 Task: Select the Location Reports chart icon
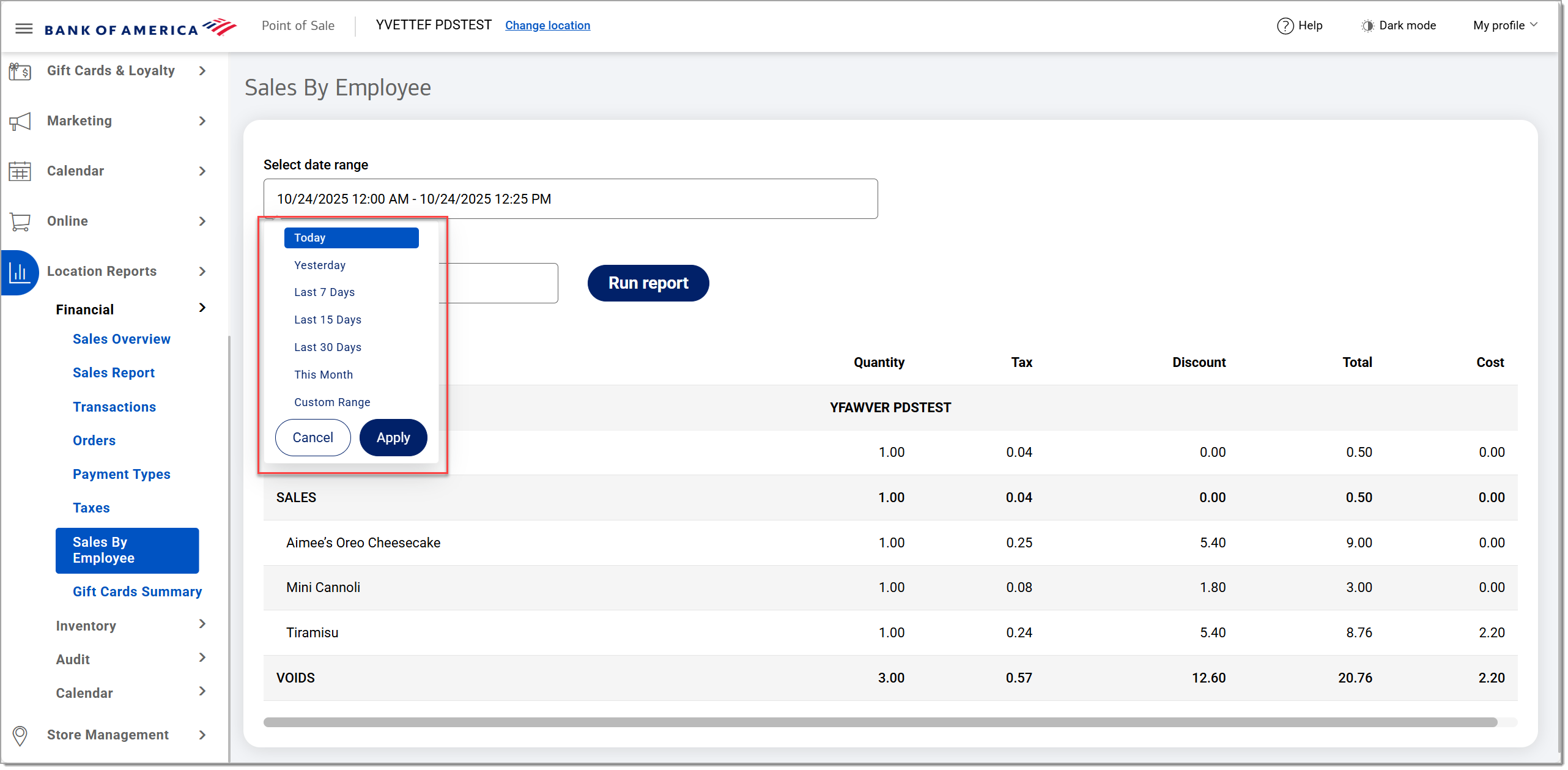[20, 272]
